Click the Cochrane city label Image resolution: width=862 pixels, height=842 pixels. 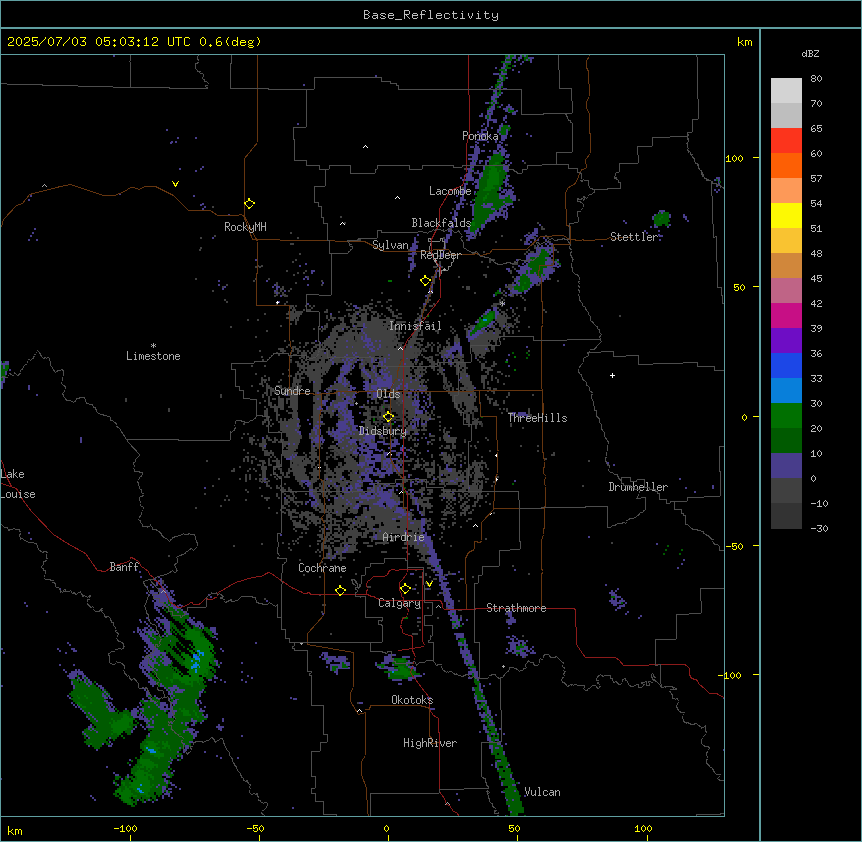[x=322, y=568]
